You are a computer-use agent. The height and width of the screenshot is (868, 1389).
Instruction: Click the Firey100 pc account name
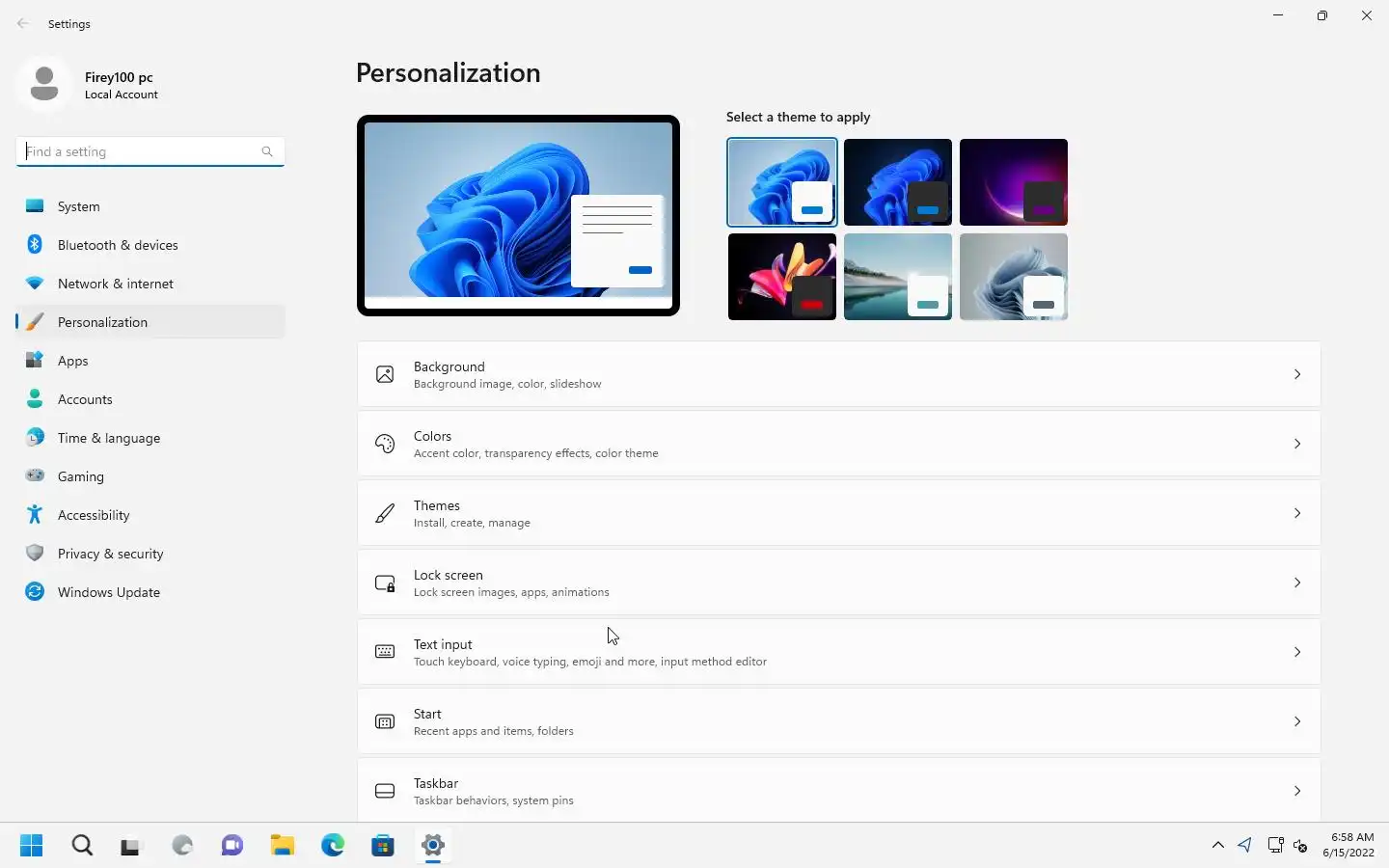(x=119, y=77)
